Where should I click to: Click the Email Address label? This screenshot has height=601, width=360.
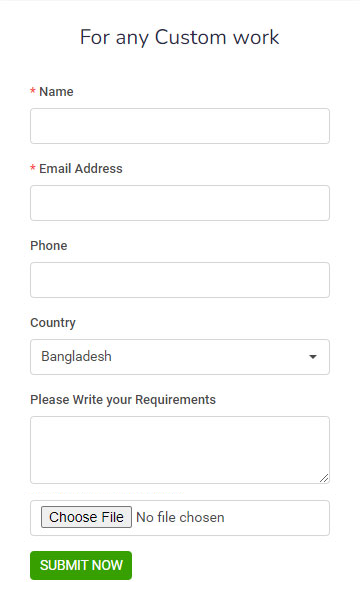pyautogui.click(x=81, y=169)
